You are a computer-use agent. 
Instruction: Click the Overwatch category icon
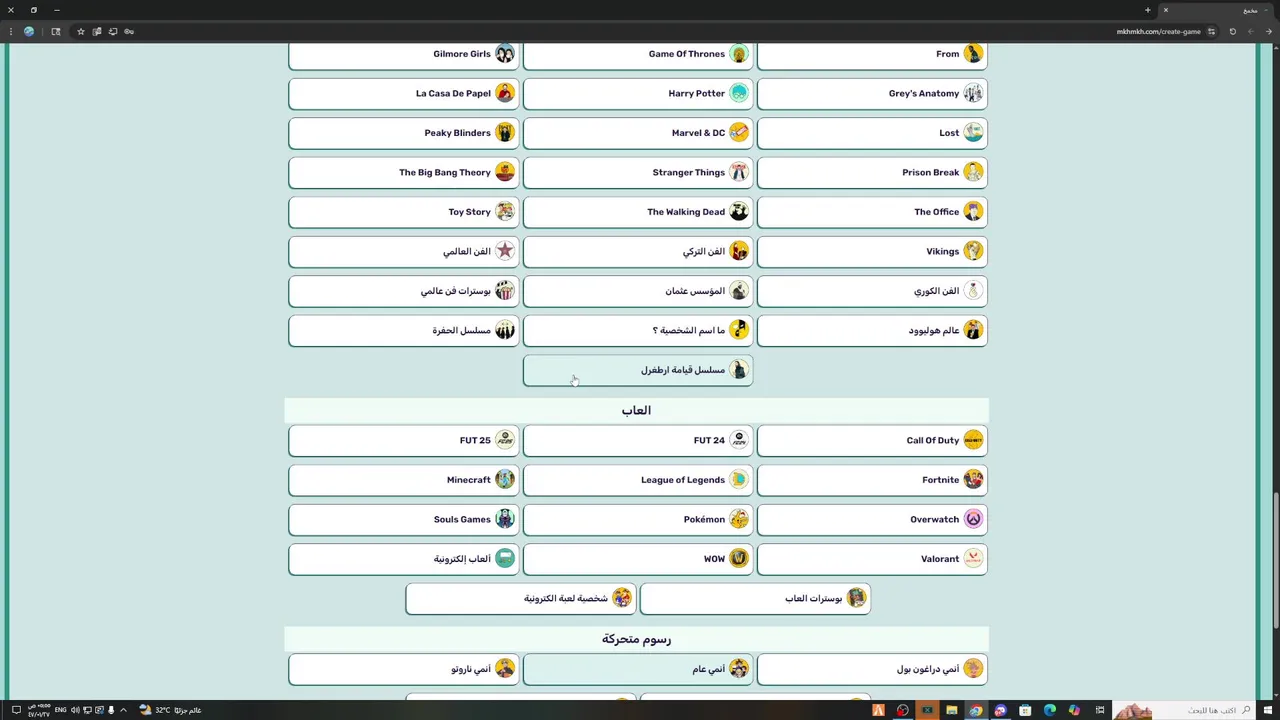click(973, 519)
